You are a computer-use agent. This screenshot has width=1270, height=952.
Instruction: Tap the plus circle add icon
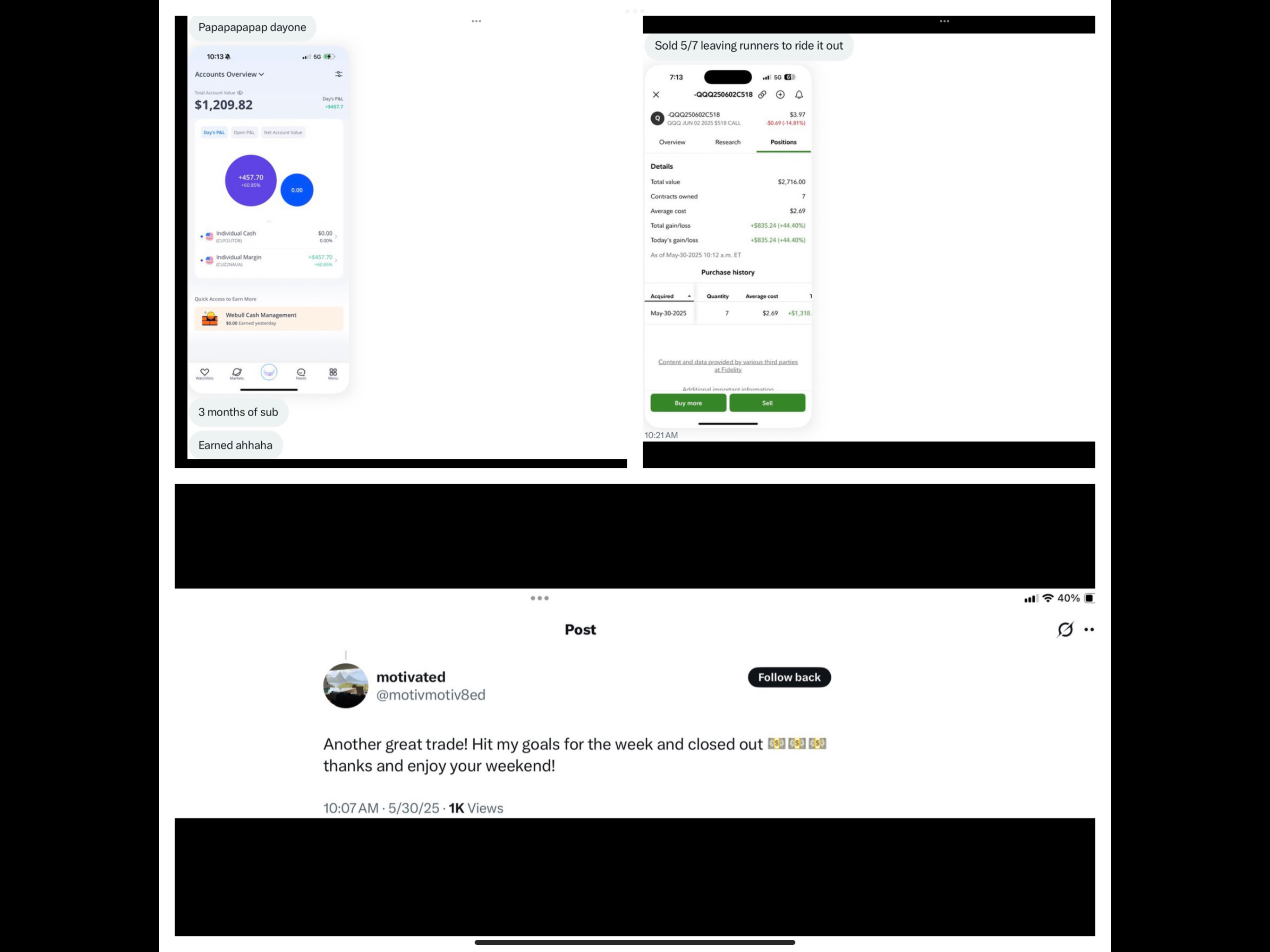point(780,95)
